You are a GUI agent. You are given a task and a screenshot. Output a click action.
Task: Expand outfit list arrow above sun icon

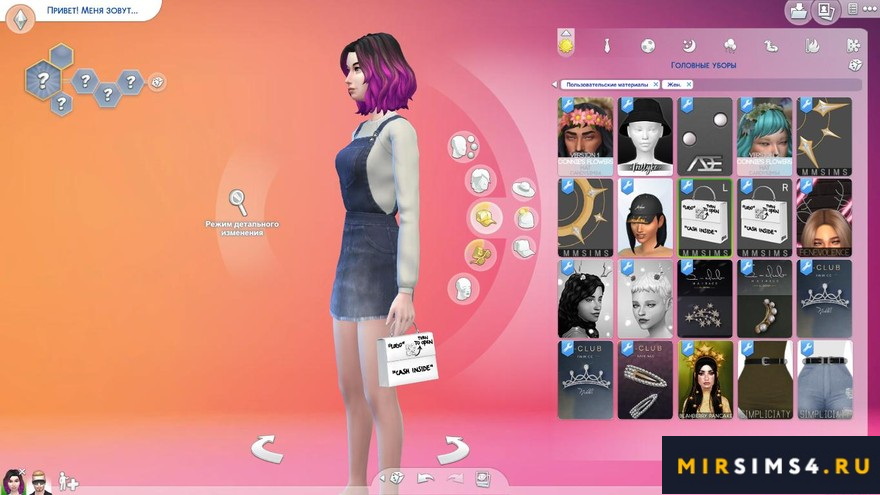click(x=566, y=33)
